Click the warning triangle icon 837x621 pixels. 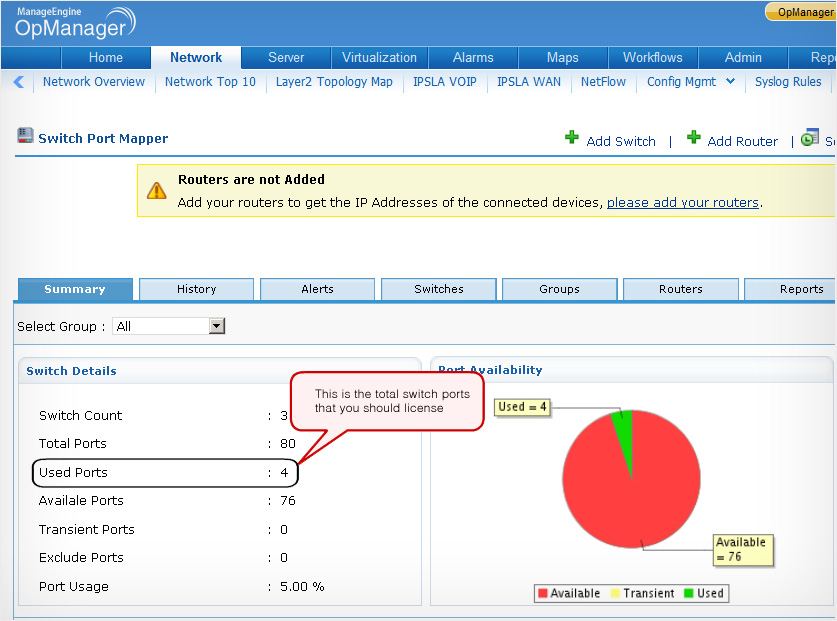click(156, 191)
